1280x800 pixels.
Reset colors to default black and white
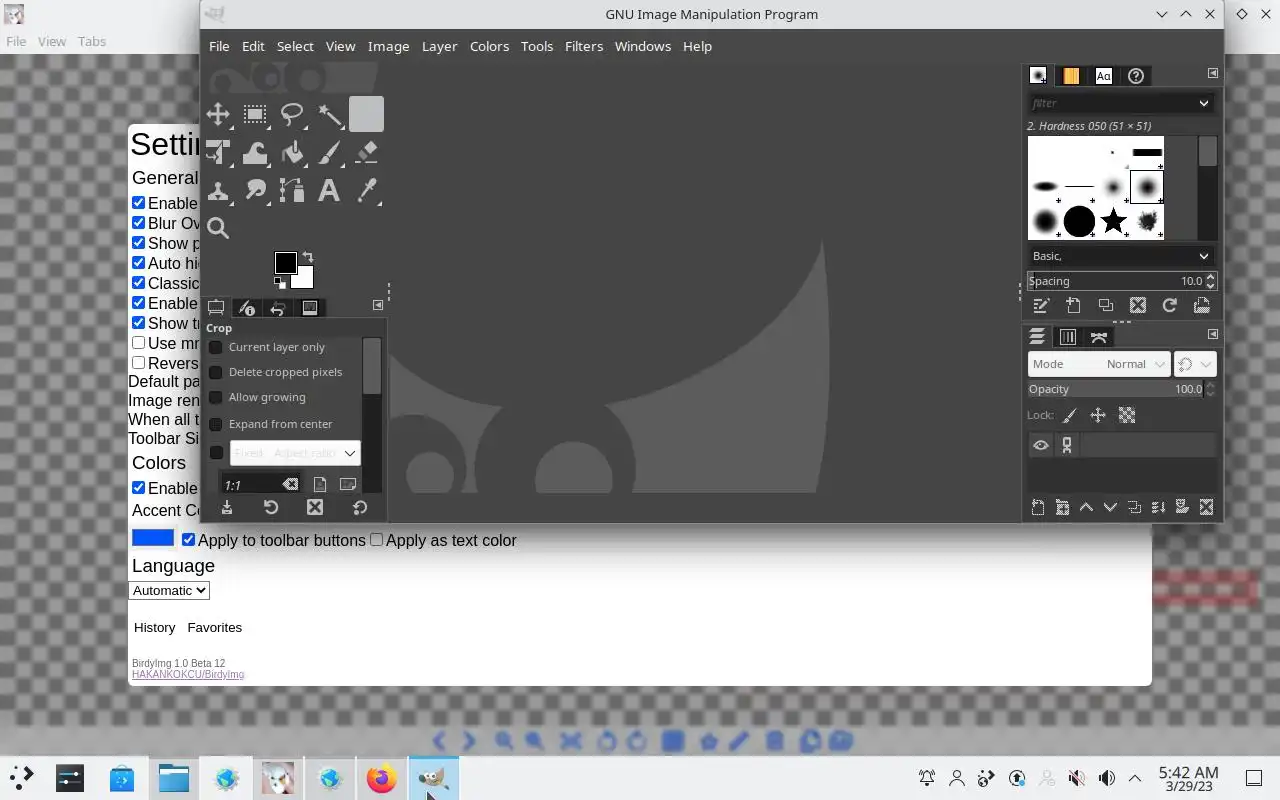coord(280,283)
